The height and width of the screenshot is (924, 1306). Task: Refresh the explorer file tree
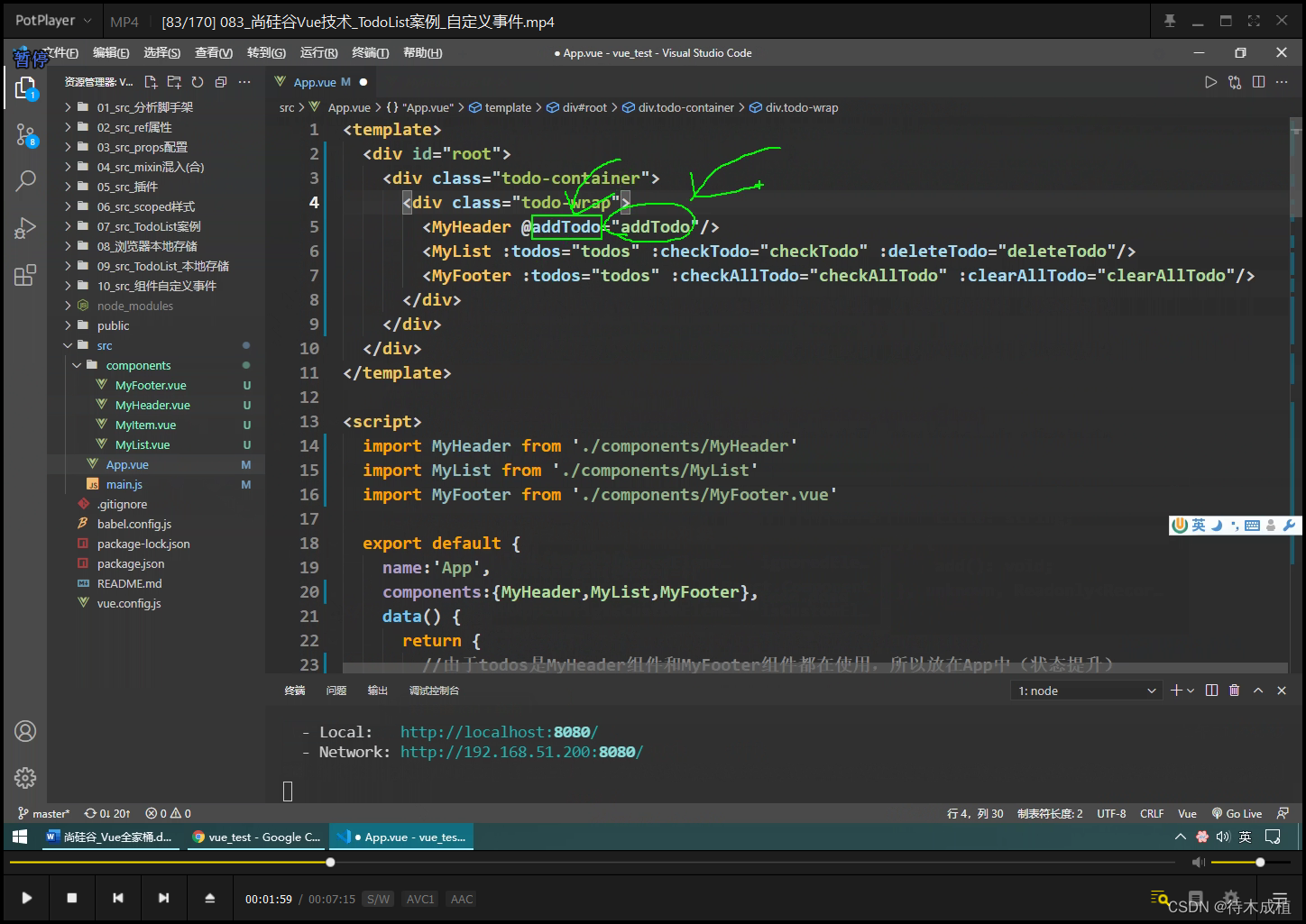click(198, 82)
